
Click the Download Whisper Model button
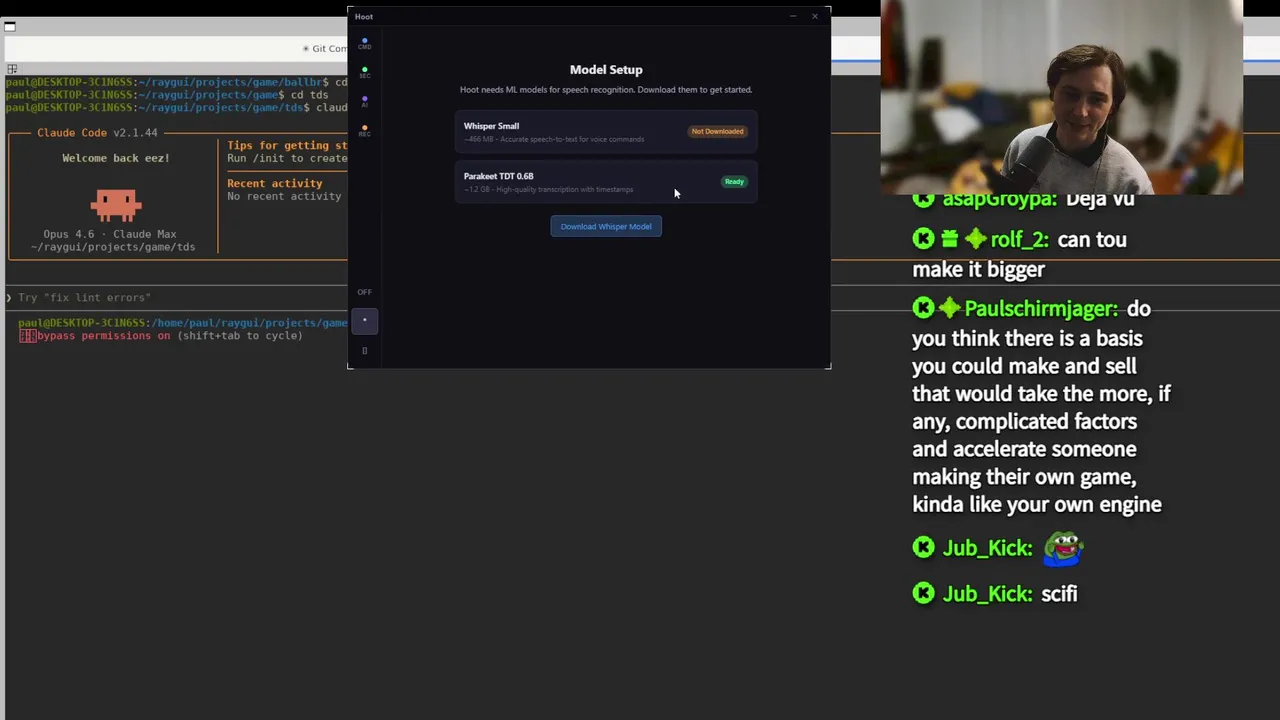pos(606,226)
